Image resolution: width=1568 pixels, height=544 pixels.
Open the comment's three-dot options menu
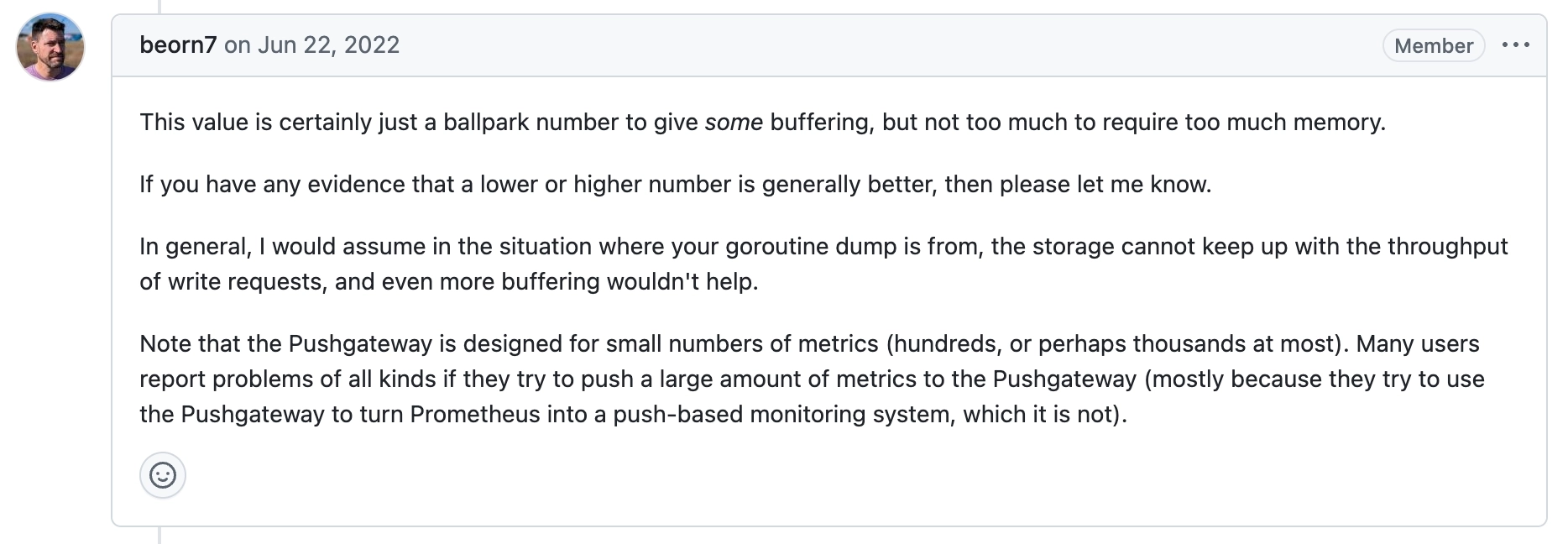(x=1515, y=44)
